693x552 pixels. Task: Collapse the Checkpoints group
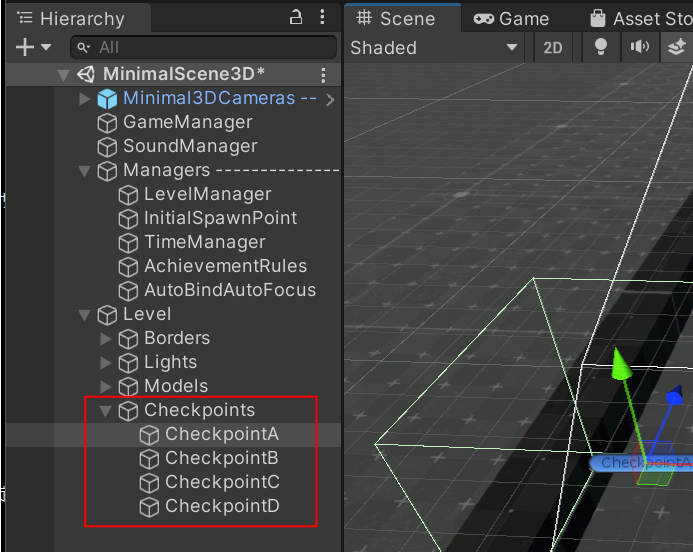tap(105, 411)
